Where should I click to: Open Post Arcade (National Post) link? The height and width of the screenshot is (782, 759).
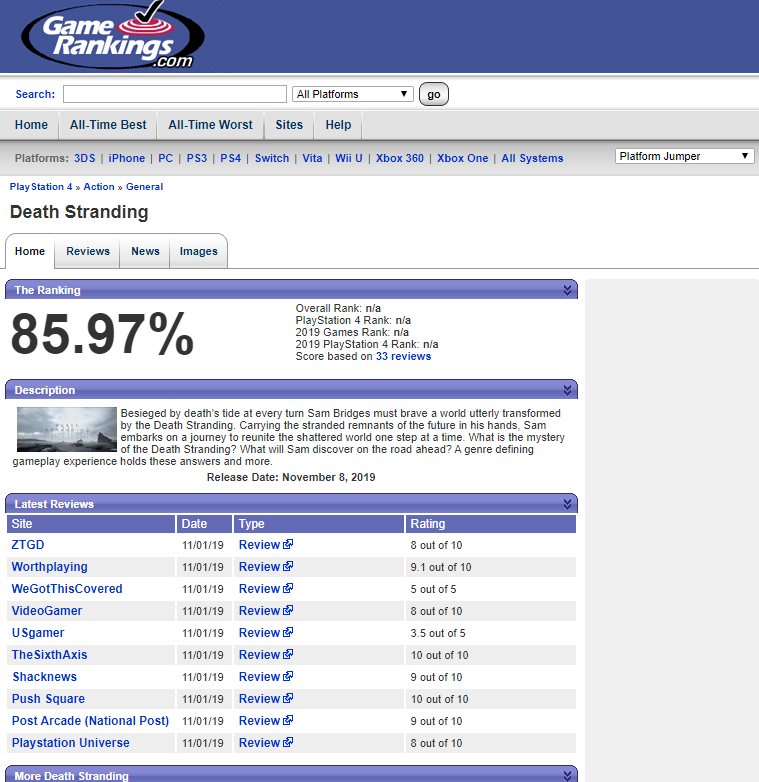tap(90, 721)
